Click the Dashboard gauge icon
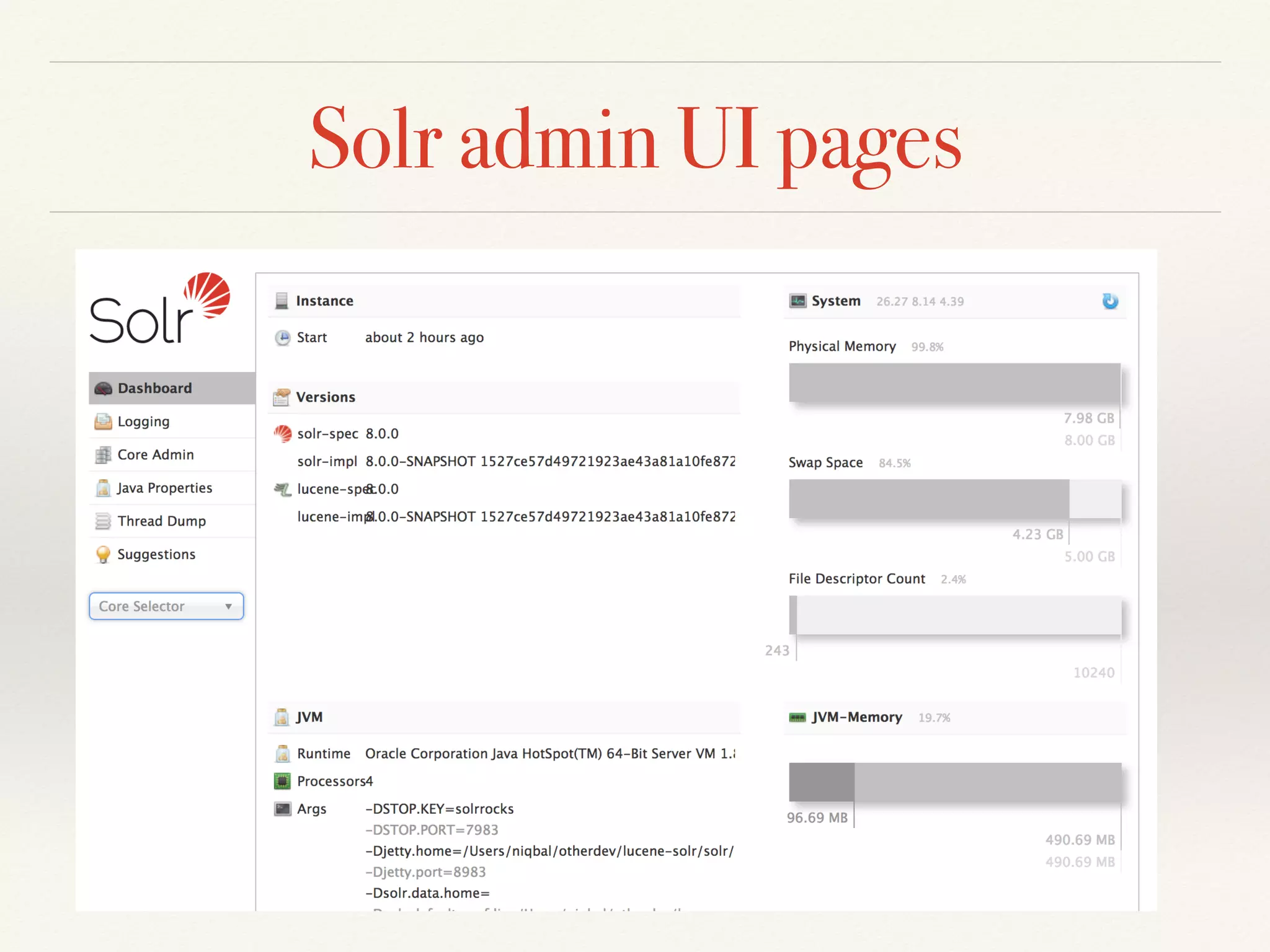Viewport: 1270px width, 952px height. [103, 389]
